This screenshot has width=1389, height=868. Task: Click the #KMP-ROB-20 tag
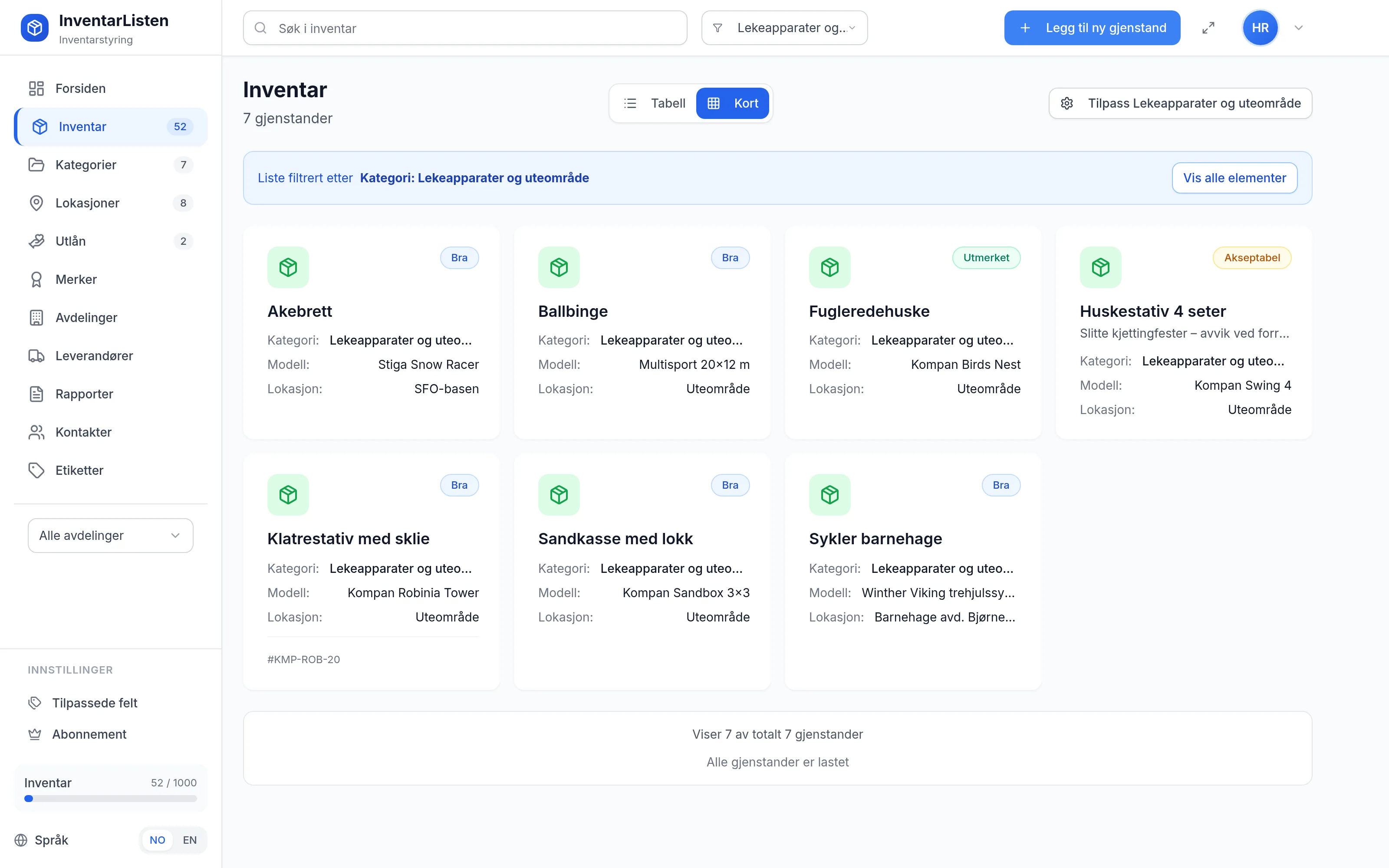pyautogui.click(x=304, y=660)
